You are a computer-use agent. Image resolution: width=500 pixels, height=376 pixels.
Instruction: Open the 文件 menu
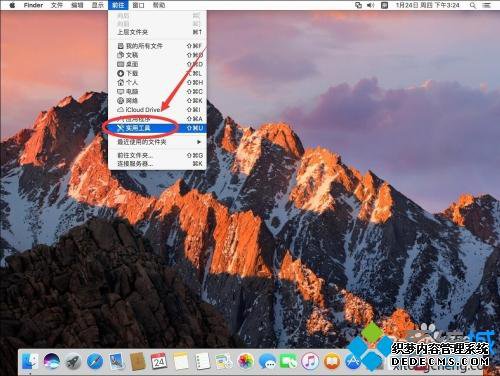pyautogui.click(x=57, y=5)
